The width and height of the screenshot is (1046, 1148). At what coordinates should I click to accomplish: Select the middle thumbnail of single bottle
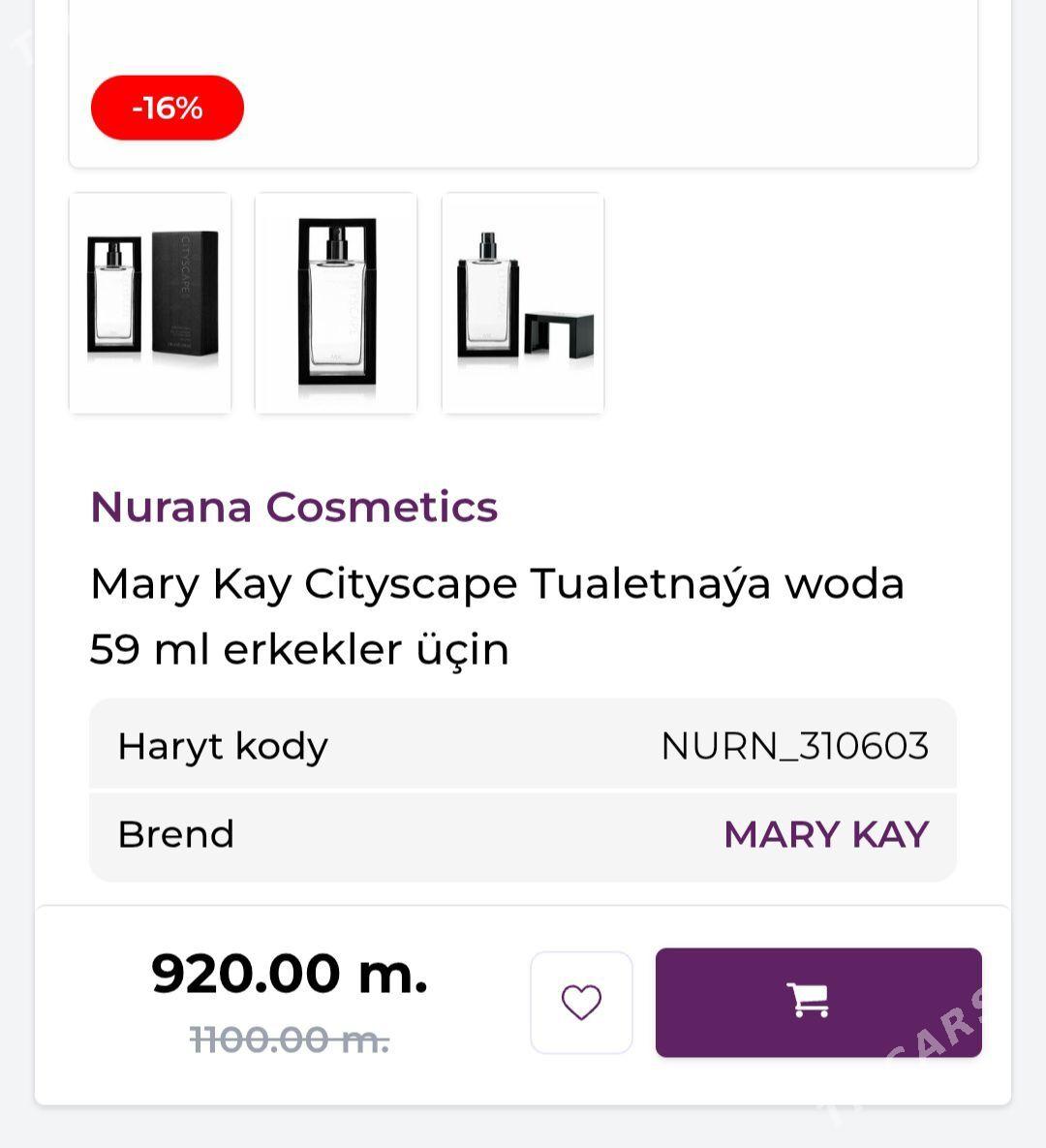tap(336, 303)
